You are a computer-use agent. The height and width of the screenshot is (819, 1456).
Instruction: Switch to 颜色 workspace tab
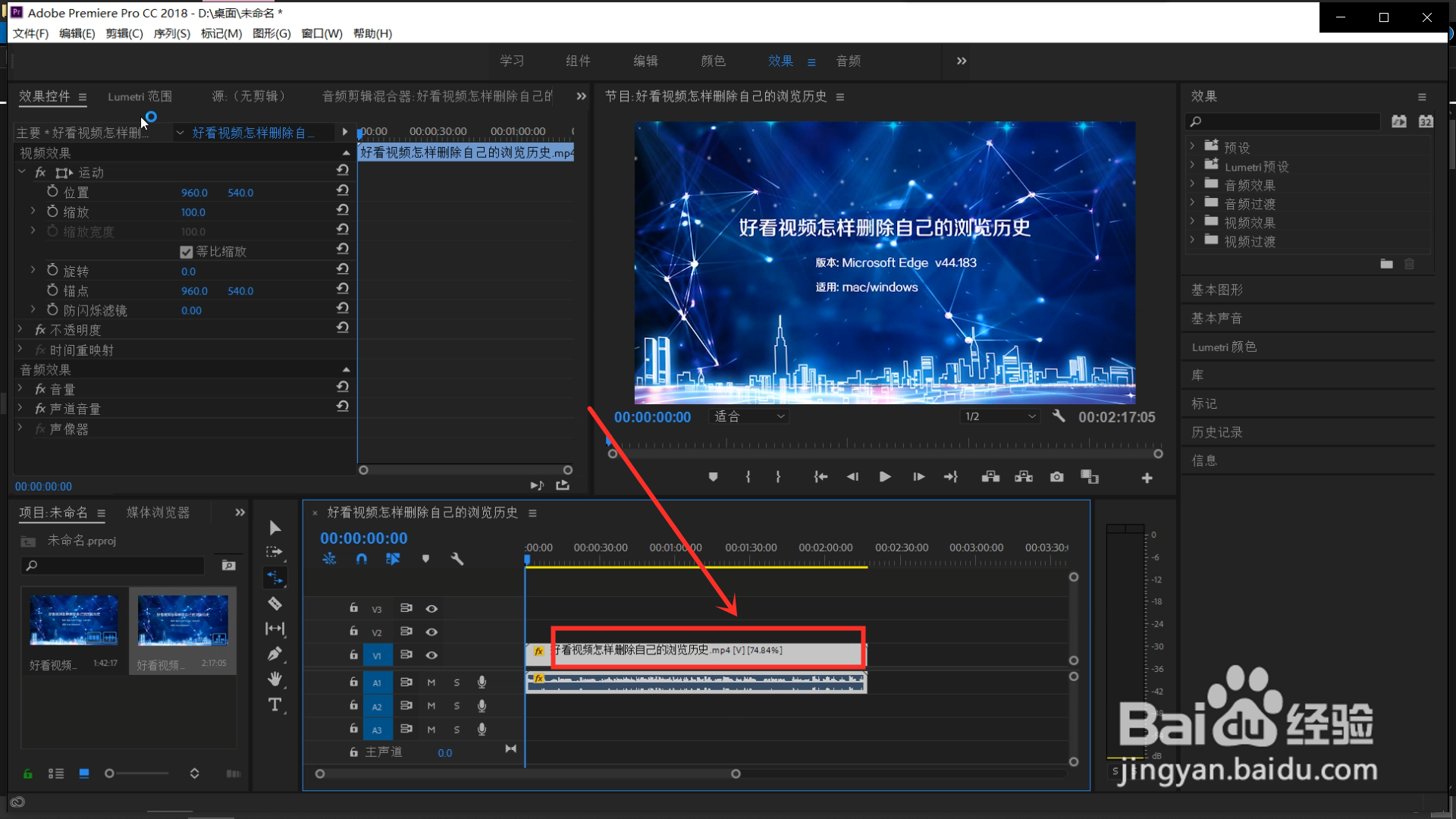point(713,61)
